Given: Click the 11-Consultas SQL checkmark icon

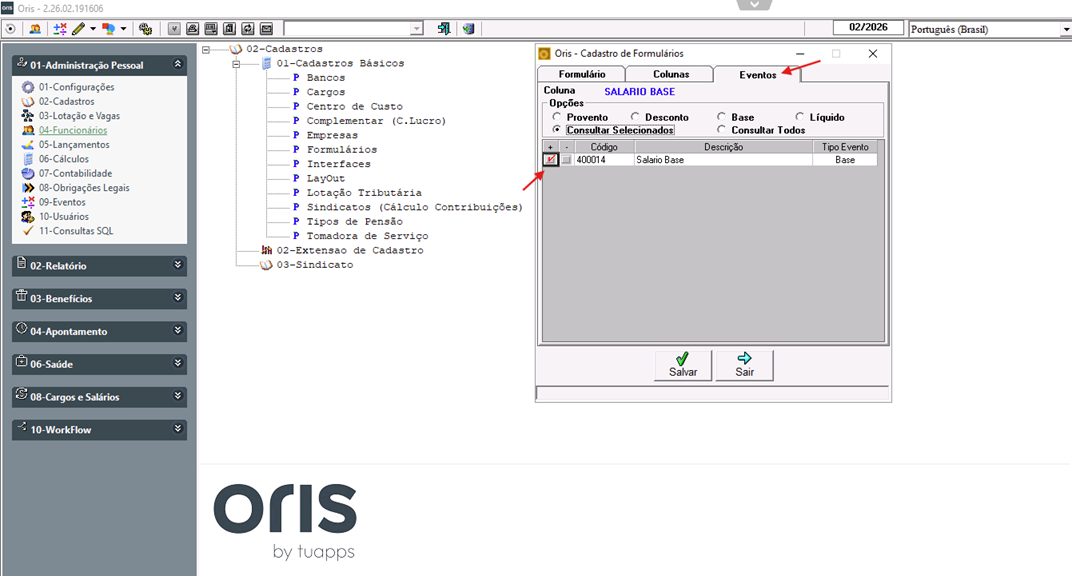Looking at the screenshot, I should coord(28,231).
